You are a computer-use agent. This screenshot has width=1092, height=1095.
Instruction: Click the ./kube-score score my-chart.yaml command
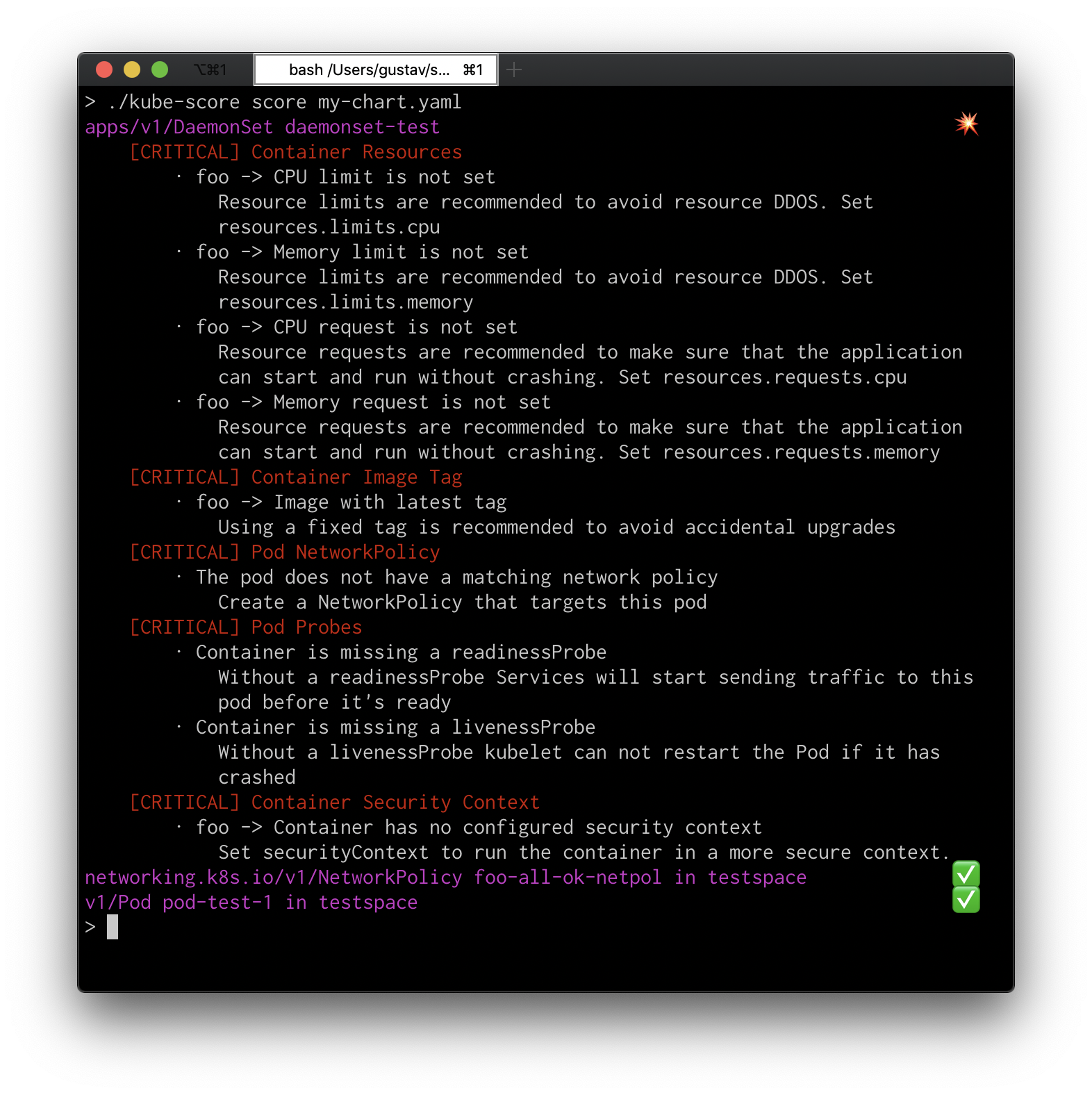pos(284,102)
